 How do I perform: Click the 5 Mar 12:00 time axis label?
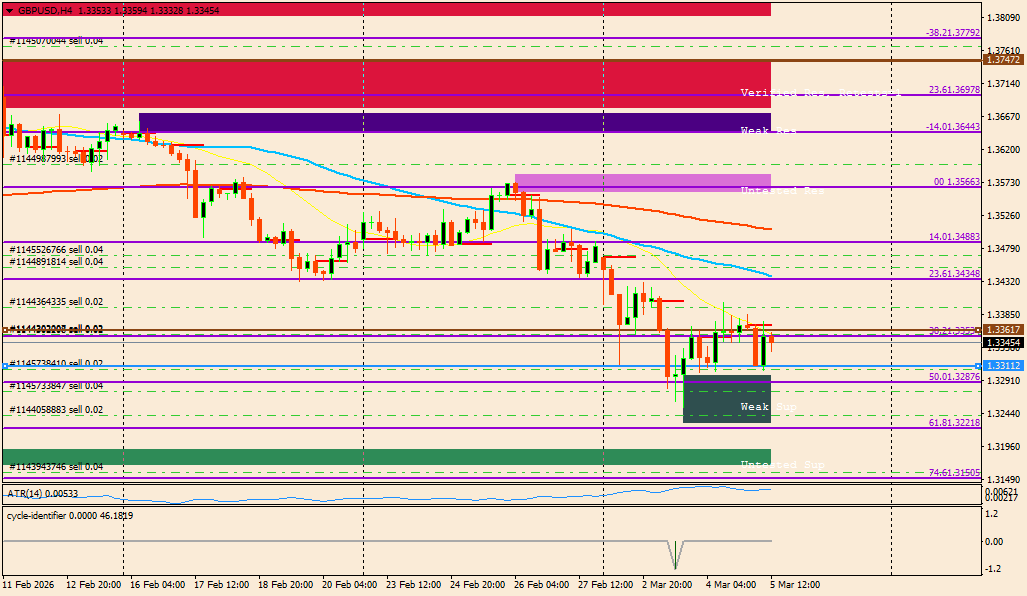(794, 584)
